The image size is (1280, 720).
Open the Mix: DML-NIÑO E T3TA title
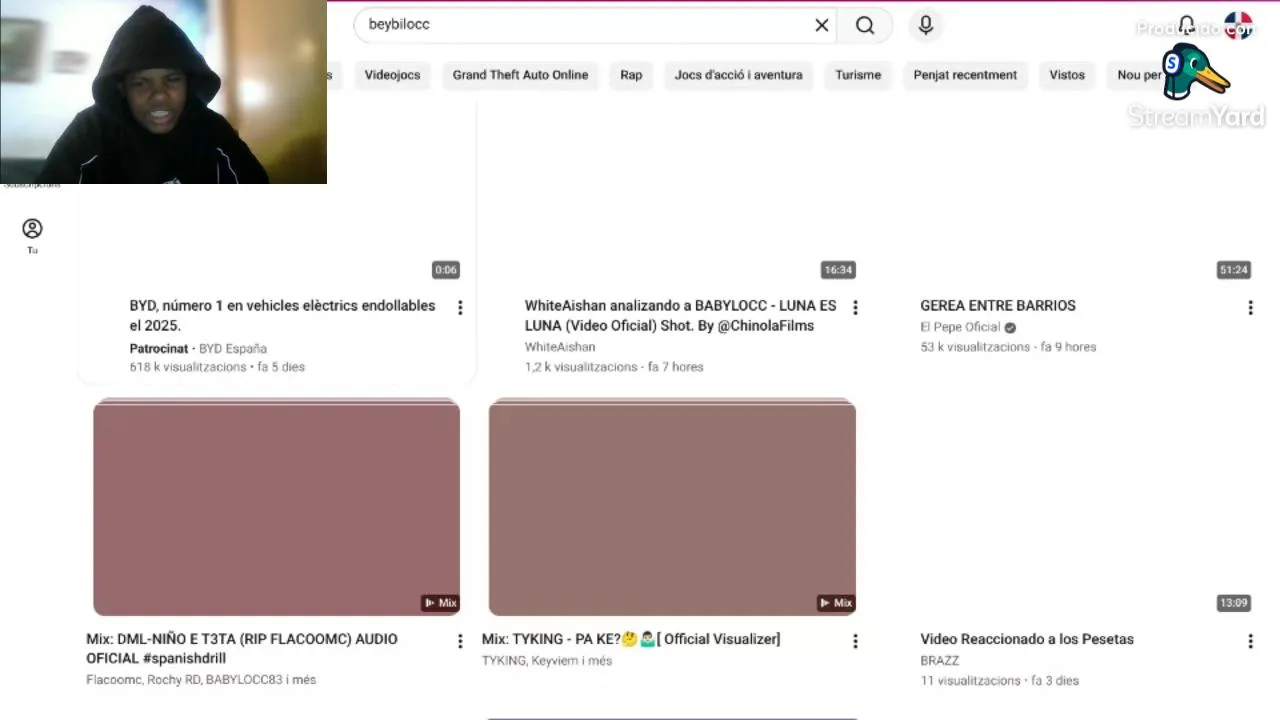[242, 648]
